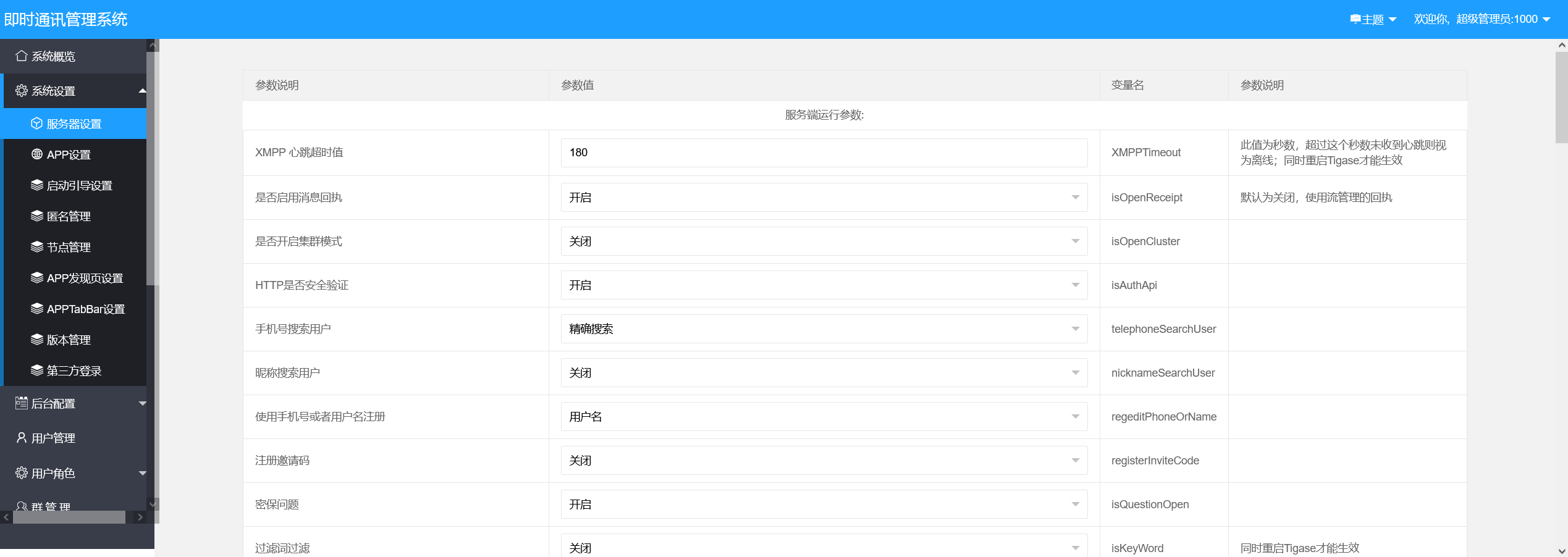The height and width of the screenshot is (557, 1568).
Task: Click the gear icon next to 系统设置
Action: pos(21,91)
